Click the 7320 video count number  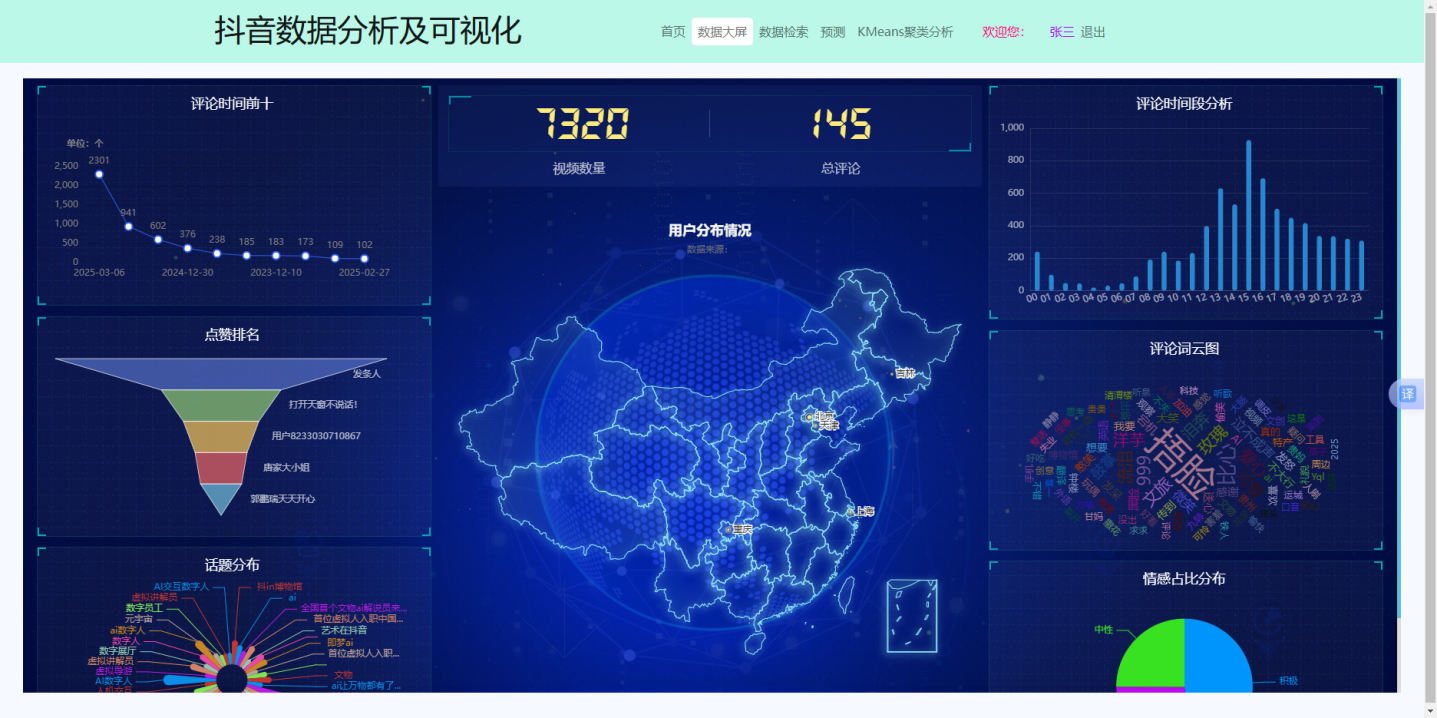point(583,124)
